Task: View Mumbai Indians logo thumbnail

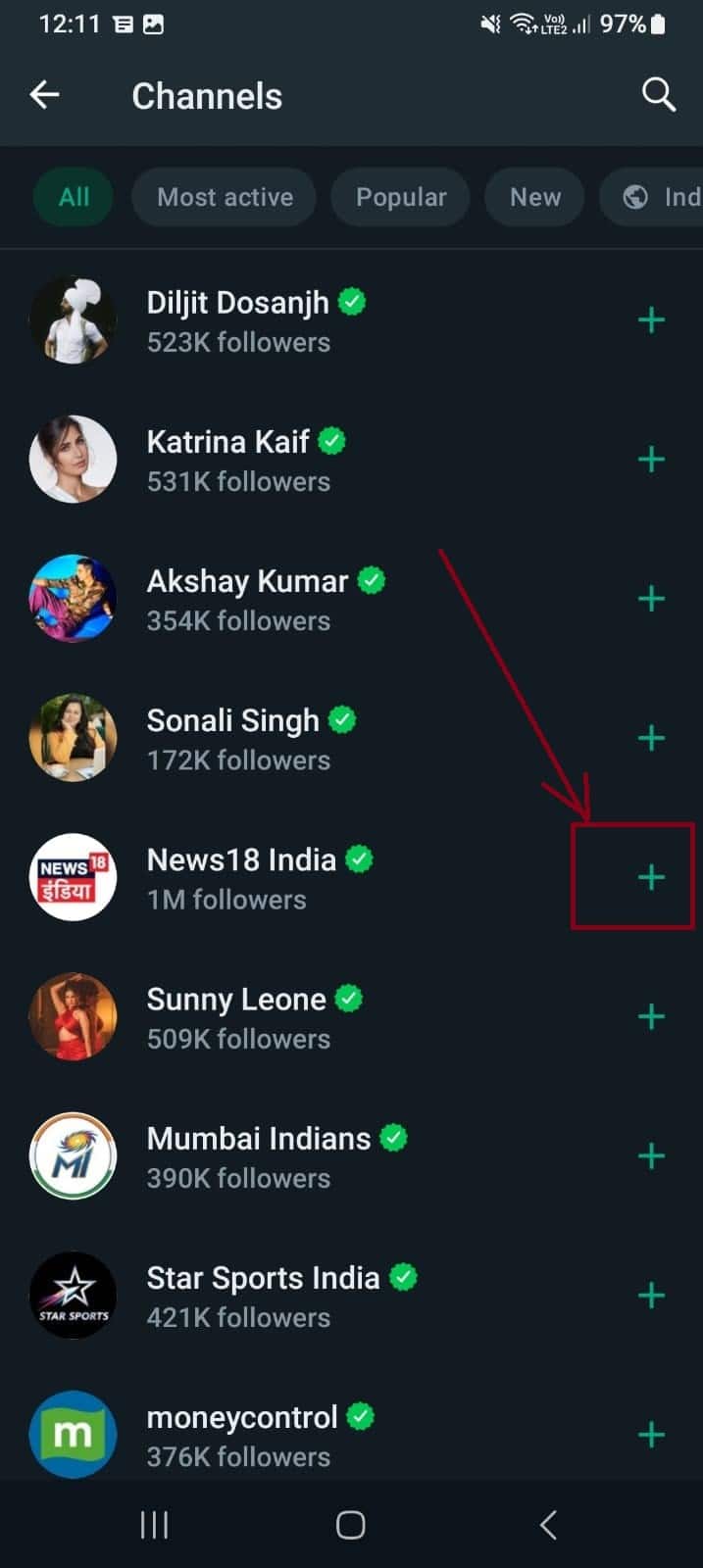Action: [x=73, y=1155]
